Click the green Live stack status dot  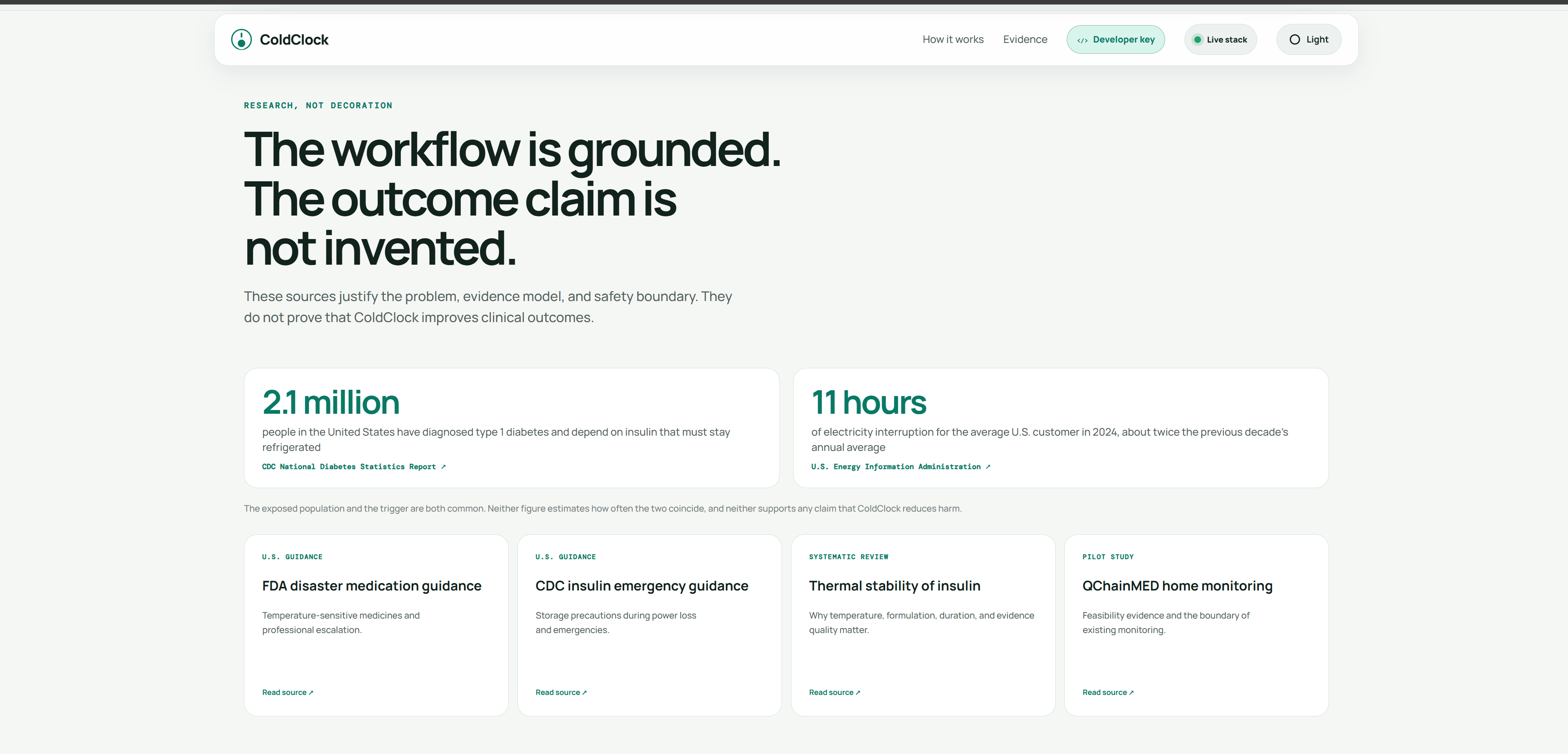click(x=1197, y=40)
